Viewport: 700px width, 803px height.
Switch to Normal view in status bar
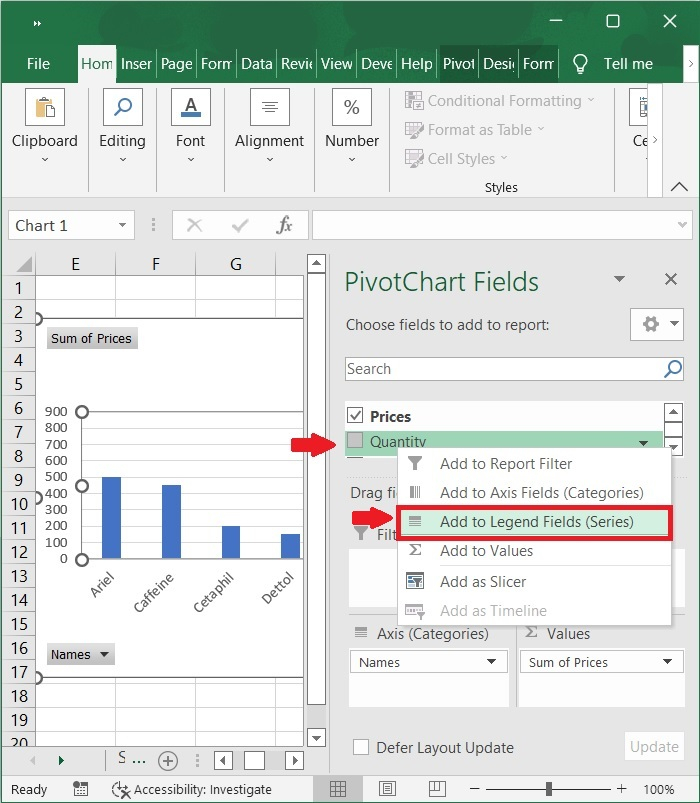[338, 789]
